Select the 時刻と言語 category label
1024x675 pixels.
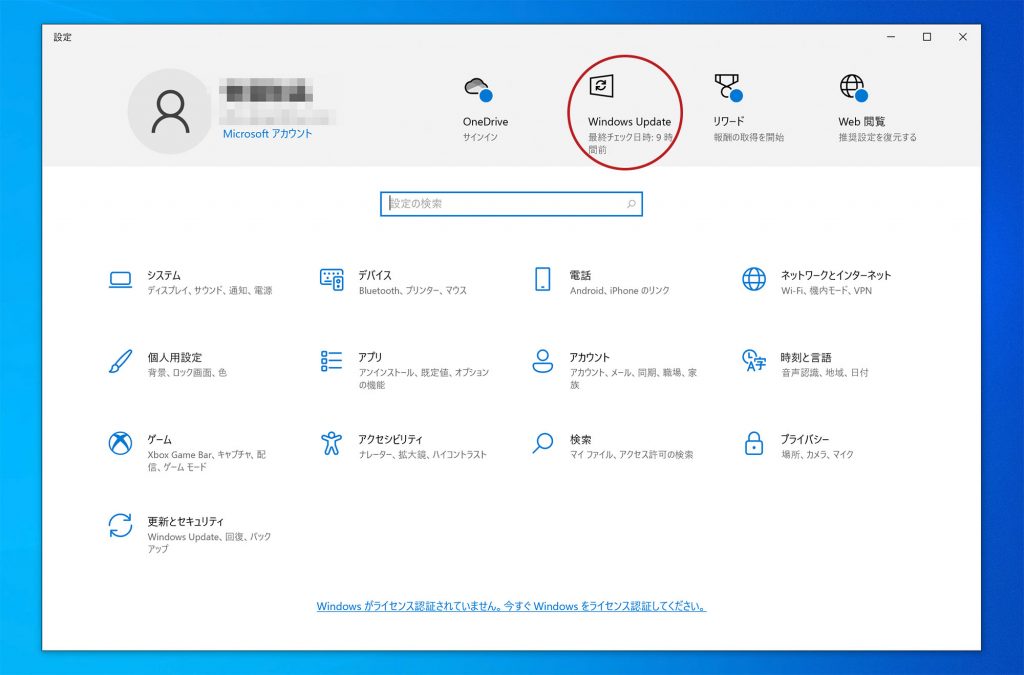tap(806, 357)
